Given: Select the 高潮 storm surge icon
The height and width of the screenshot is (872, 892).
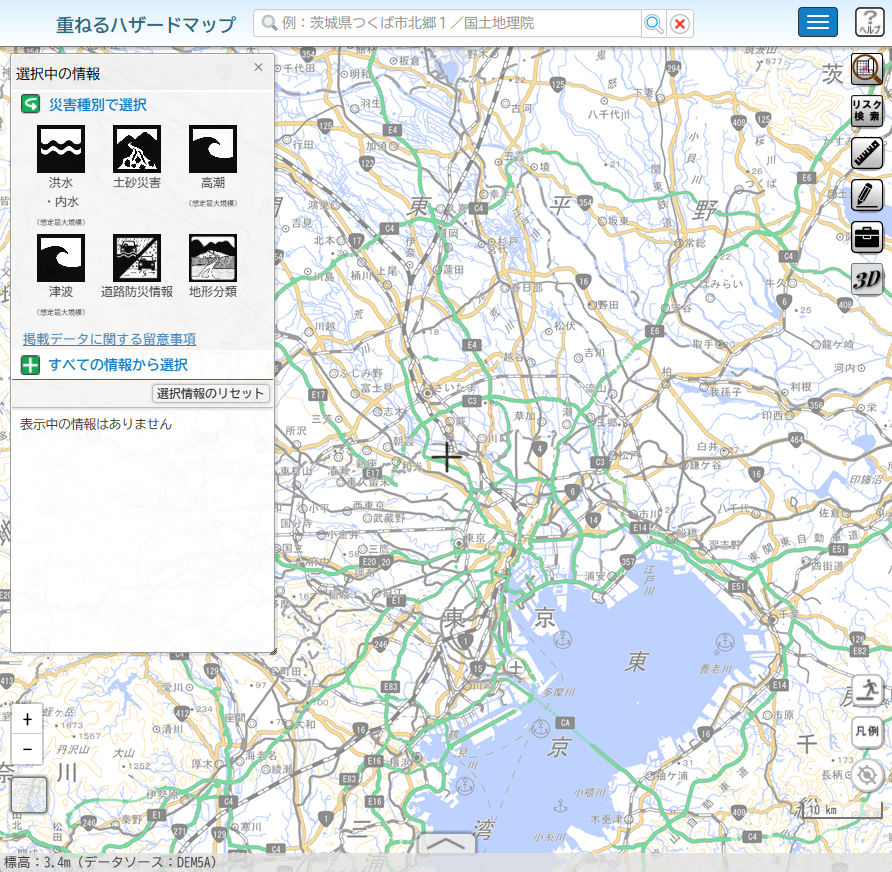Looking at the screenshot, I should coord(213,149).
